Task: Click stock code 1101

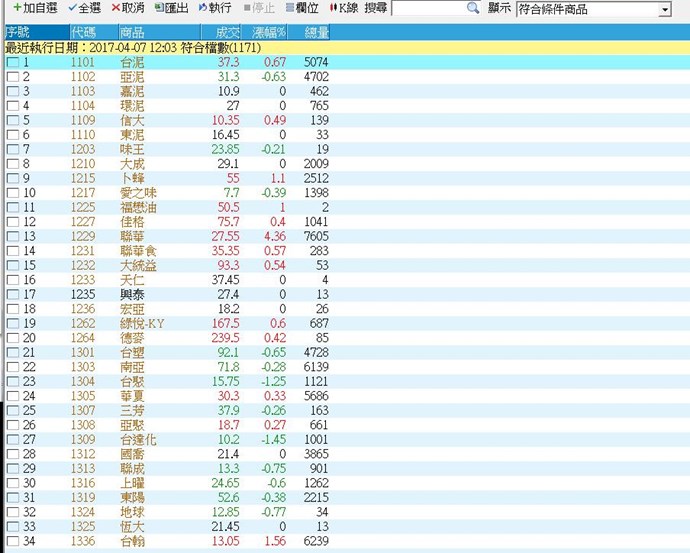Action: [83, 62]
